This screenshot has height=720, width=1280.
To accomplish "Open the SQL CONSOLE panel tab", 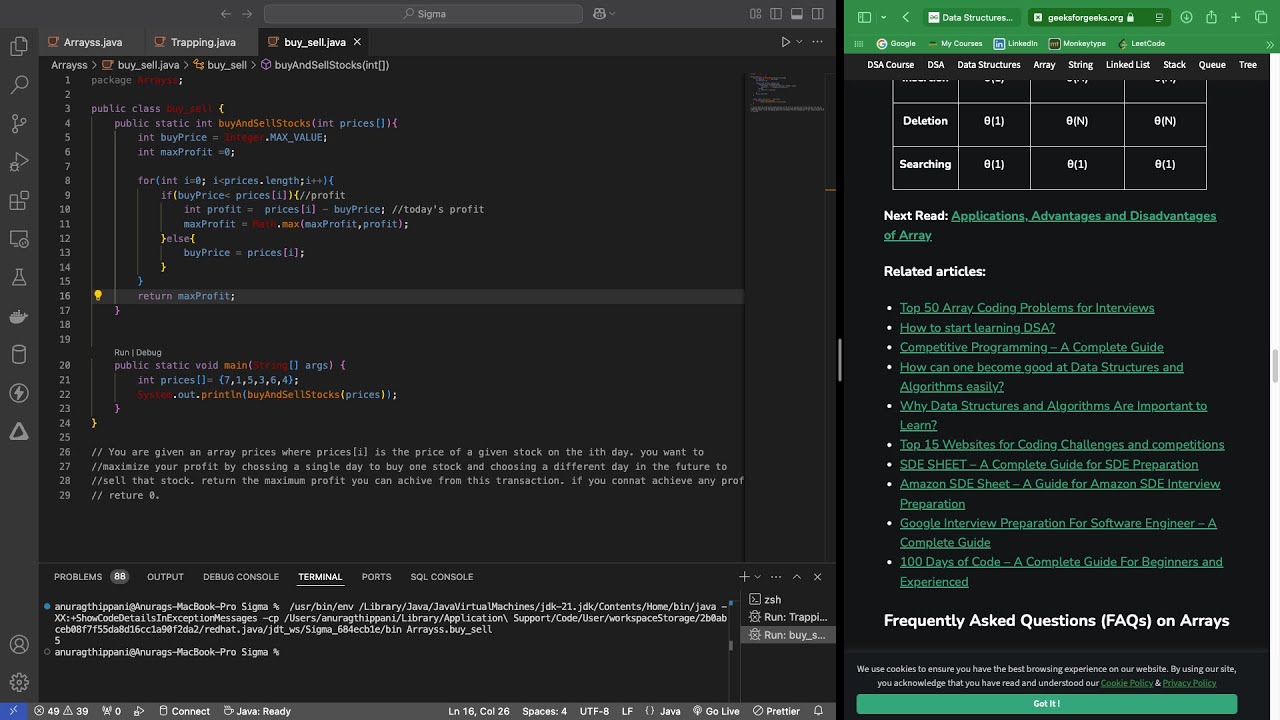I will coord(442,577).
